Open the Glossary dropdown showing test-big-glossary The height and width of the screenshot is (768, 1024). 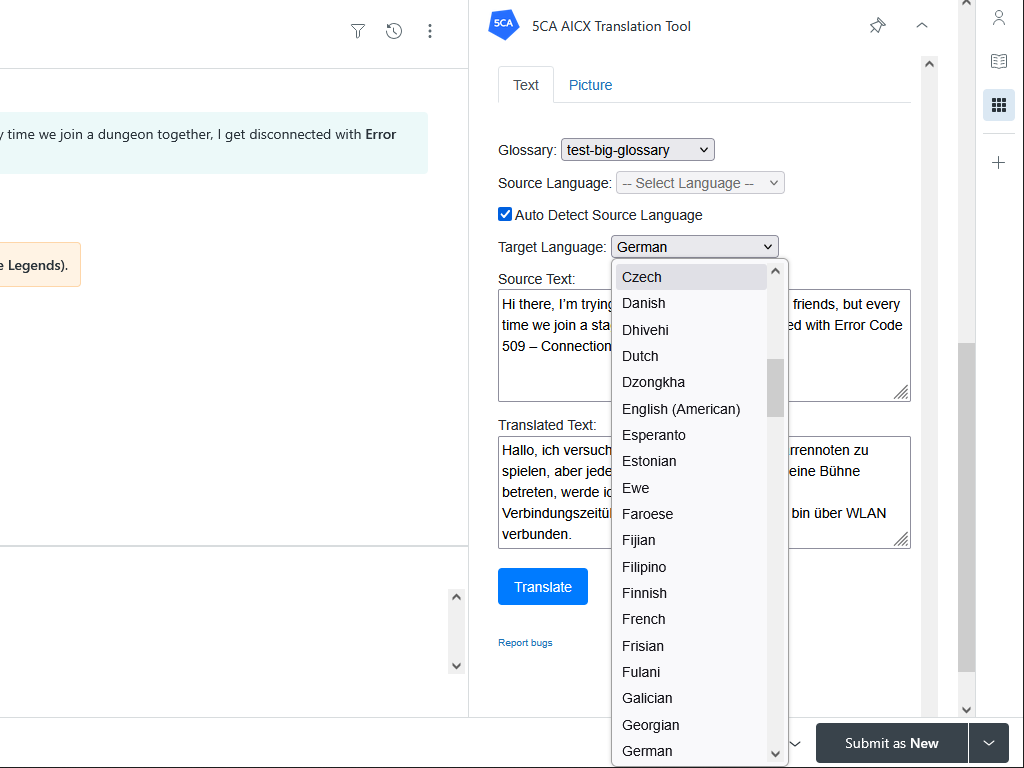(x=637, y=149)
